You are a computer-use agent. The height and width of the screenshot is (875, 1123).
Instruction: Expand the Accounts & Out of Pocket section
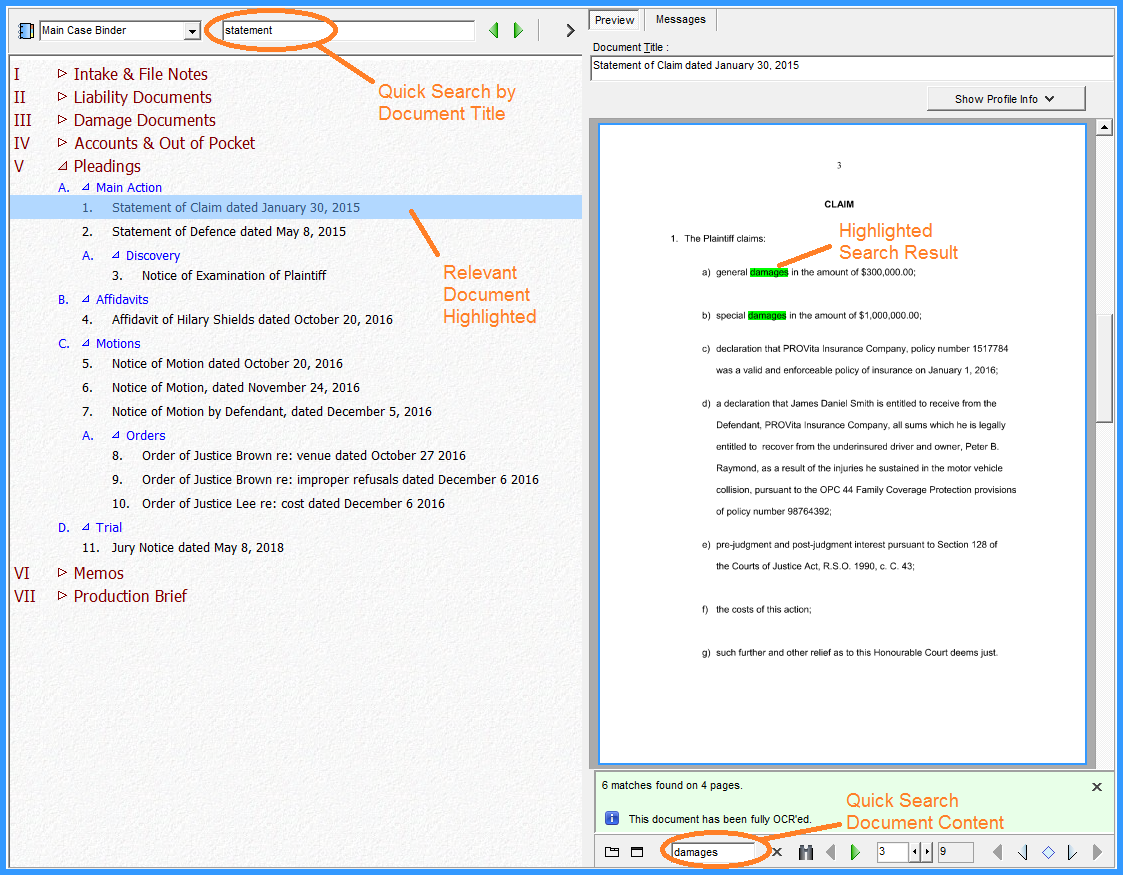click(62, 142)
